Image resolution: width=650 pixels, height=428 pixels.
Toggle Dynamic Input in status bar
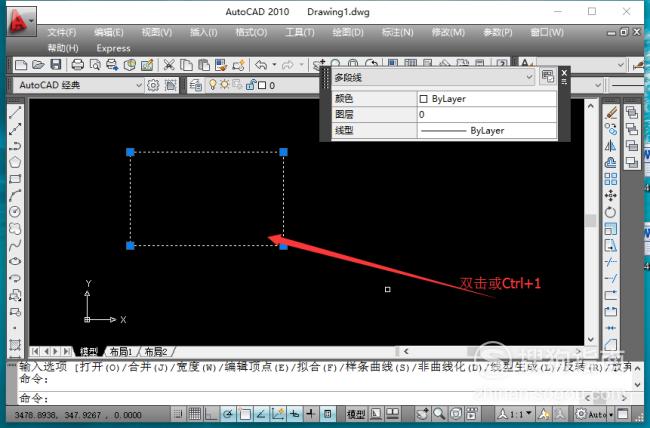294,413
